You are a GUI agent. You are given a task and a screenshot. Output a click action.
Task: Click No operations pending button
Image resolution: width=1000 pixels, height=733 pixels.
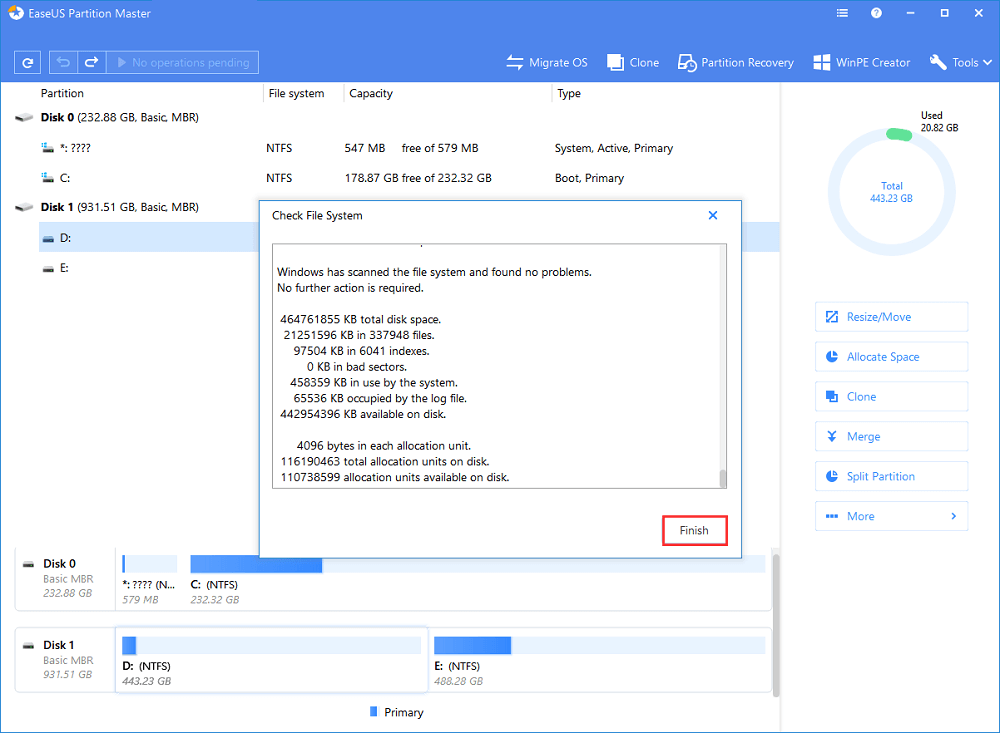coord(182,63)
